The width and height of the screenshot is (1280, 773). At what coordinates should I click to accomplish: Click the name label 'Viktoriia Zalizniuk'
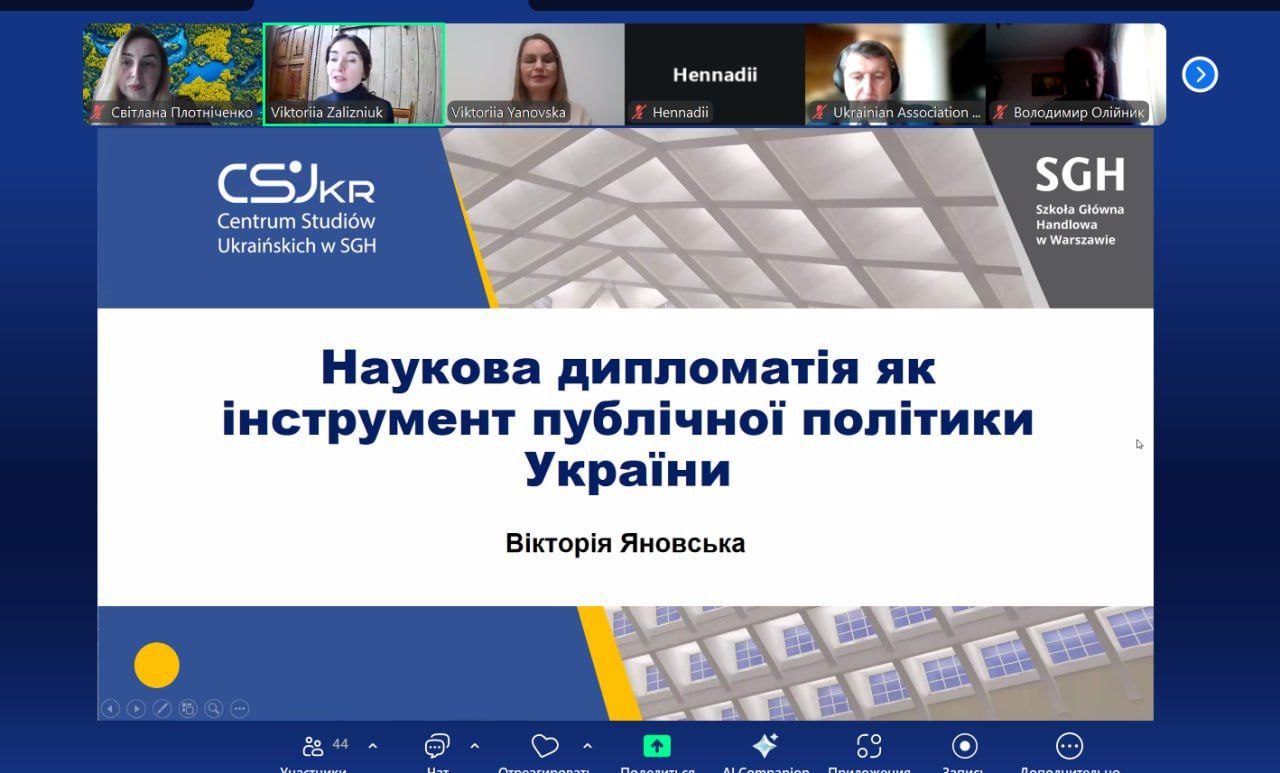[x=327, y=113]
